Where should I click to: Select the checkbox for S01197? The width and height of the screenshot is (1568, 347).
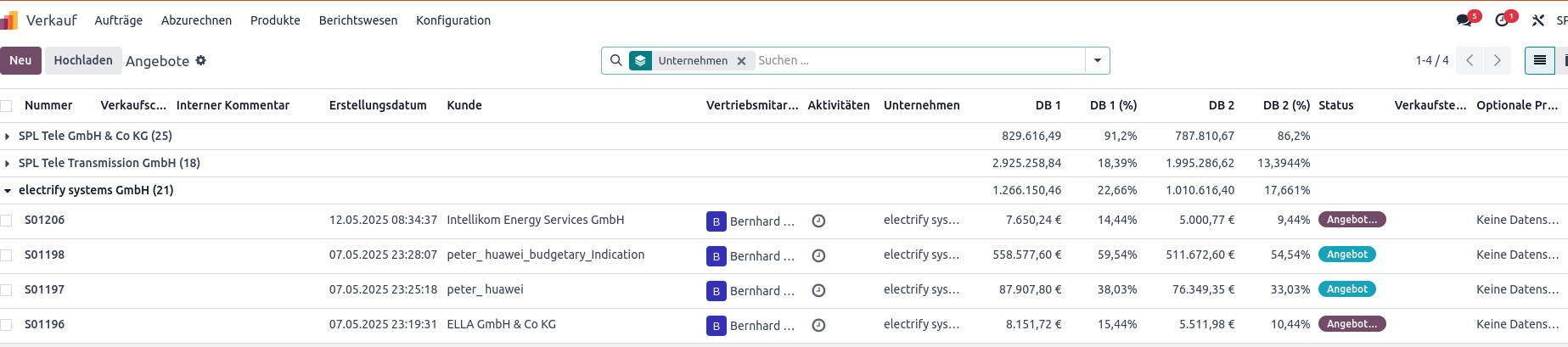click(6, 290)
